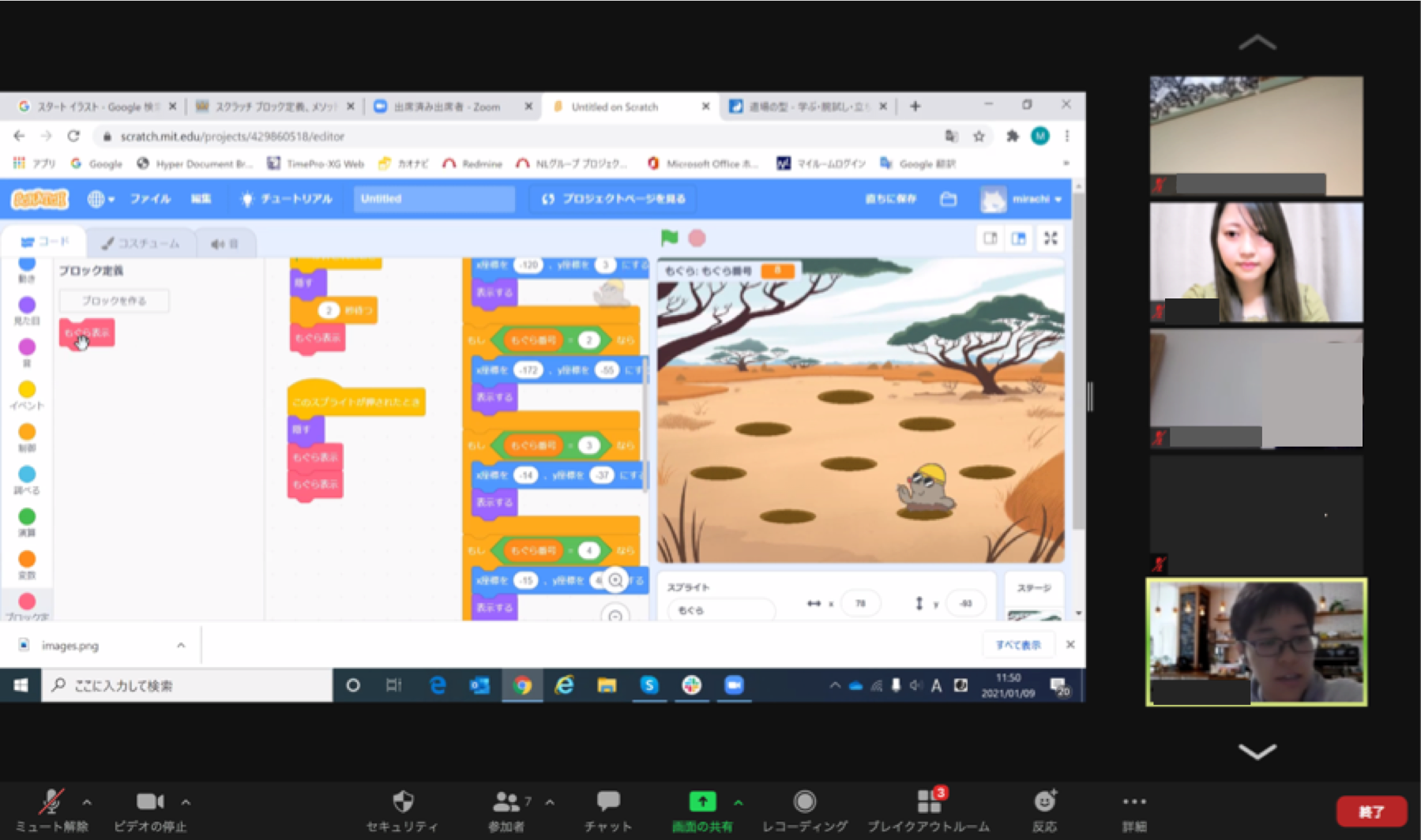Image resolution: width=1421 pixels, height=840 pixels.
Task: Open a new Chrome tab
Action: [x=915, y=106]
